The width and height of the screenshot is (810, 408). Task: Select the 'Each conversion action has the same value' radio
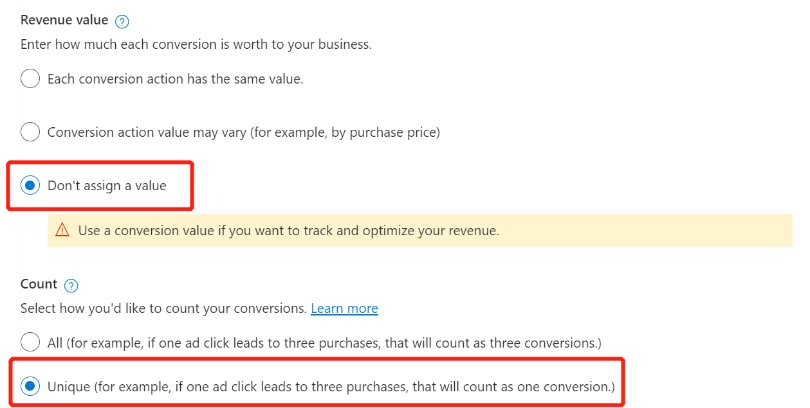coord(30,79)
